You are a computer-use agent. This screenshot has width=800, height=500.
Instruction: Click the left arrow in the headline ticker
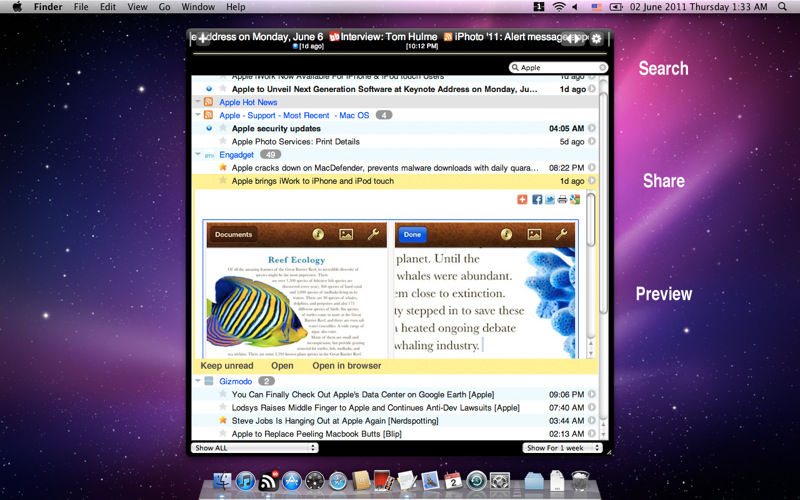click(569, 39)
